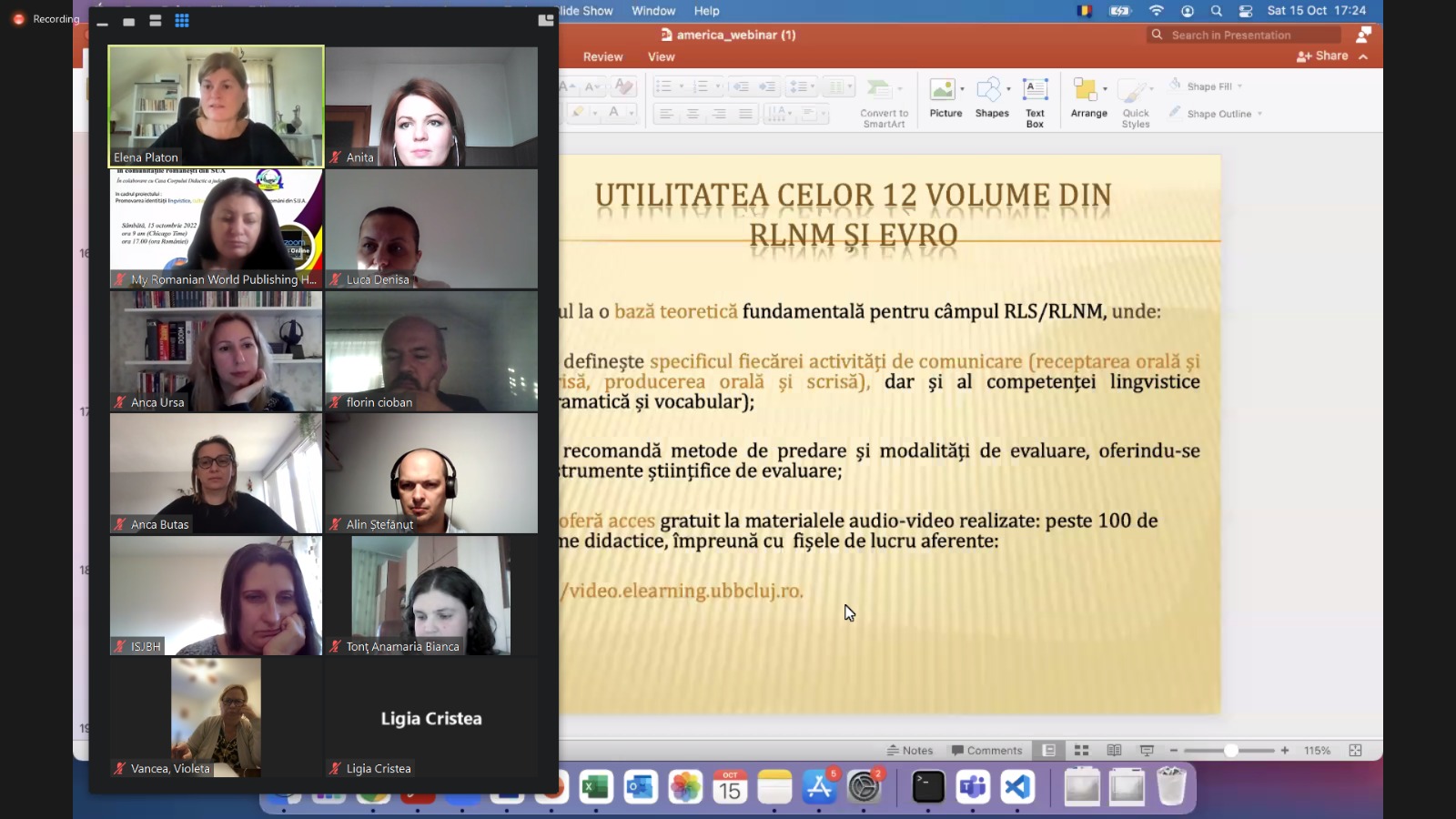Open Terminal from the dock
Image resolution: width=1456 pixels, height=819 pixels.
tap(928, 786)
